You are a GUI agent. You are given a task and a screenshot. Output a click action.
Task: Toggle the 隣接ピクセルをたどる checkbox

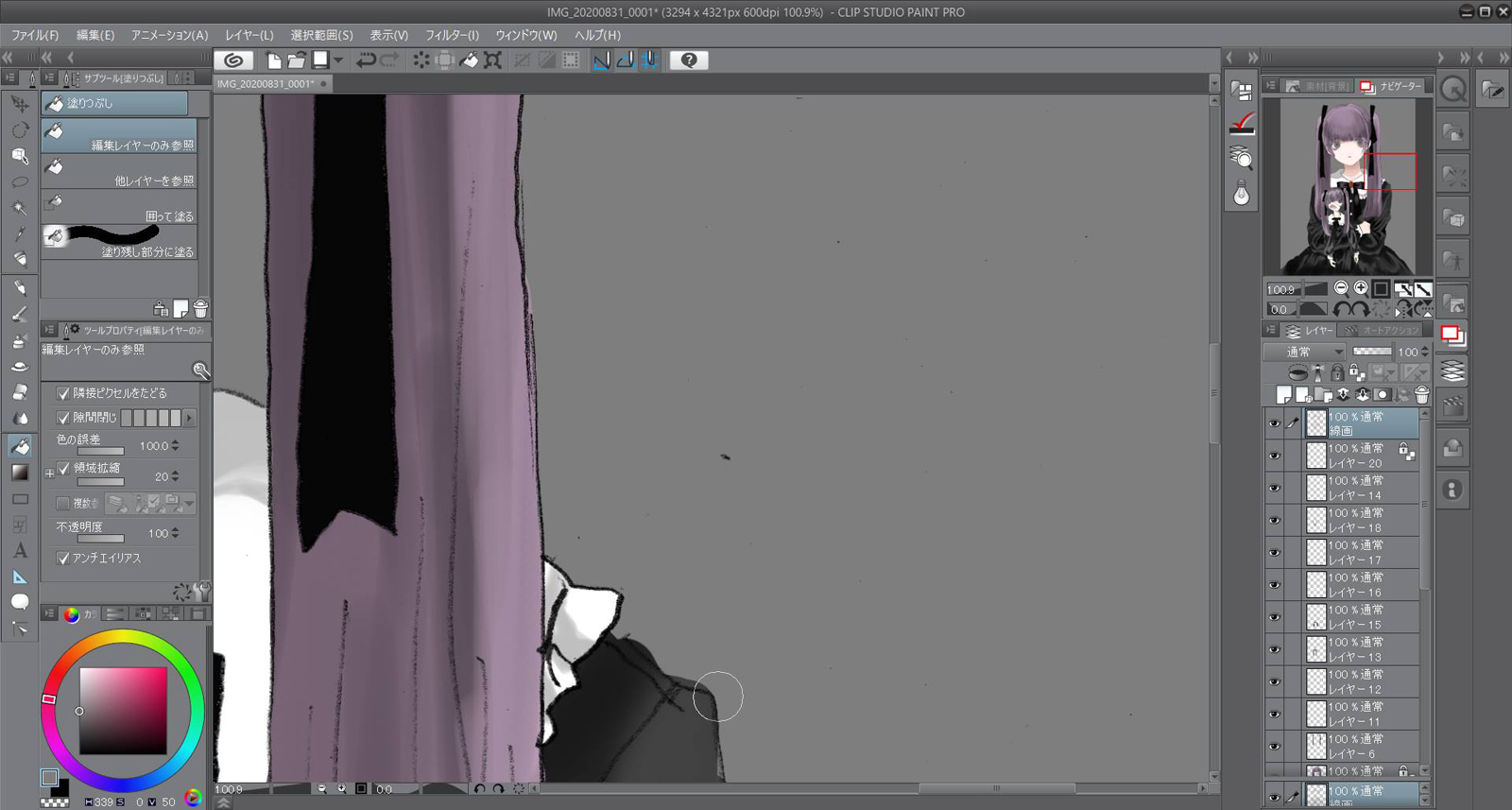coord(63,393)
